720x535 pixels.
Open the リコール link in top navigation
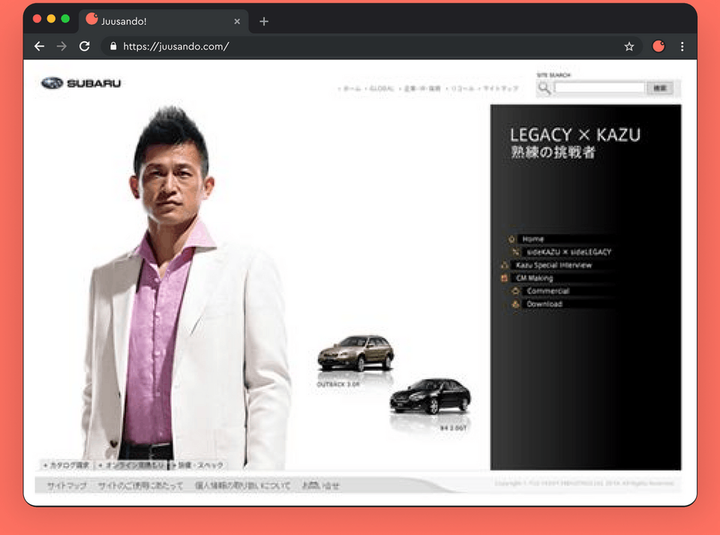462,89
